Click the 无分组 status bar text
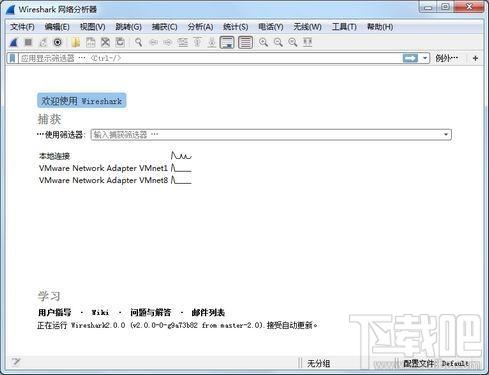The width and height of the screenshot is (489, 375). 318,363
